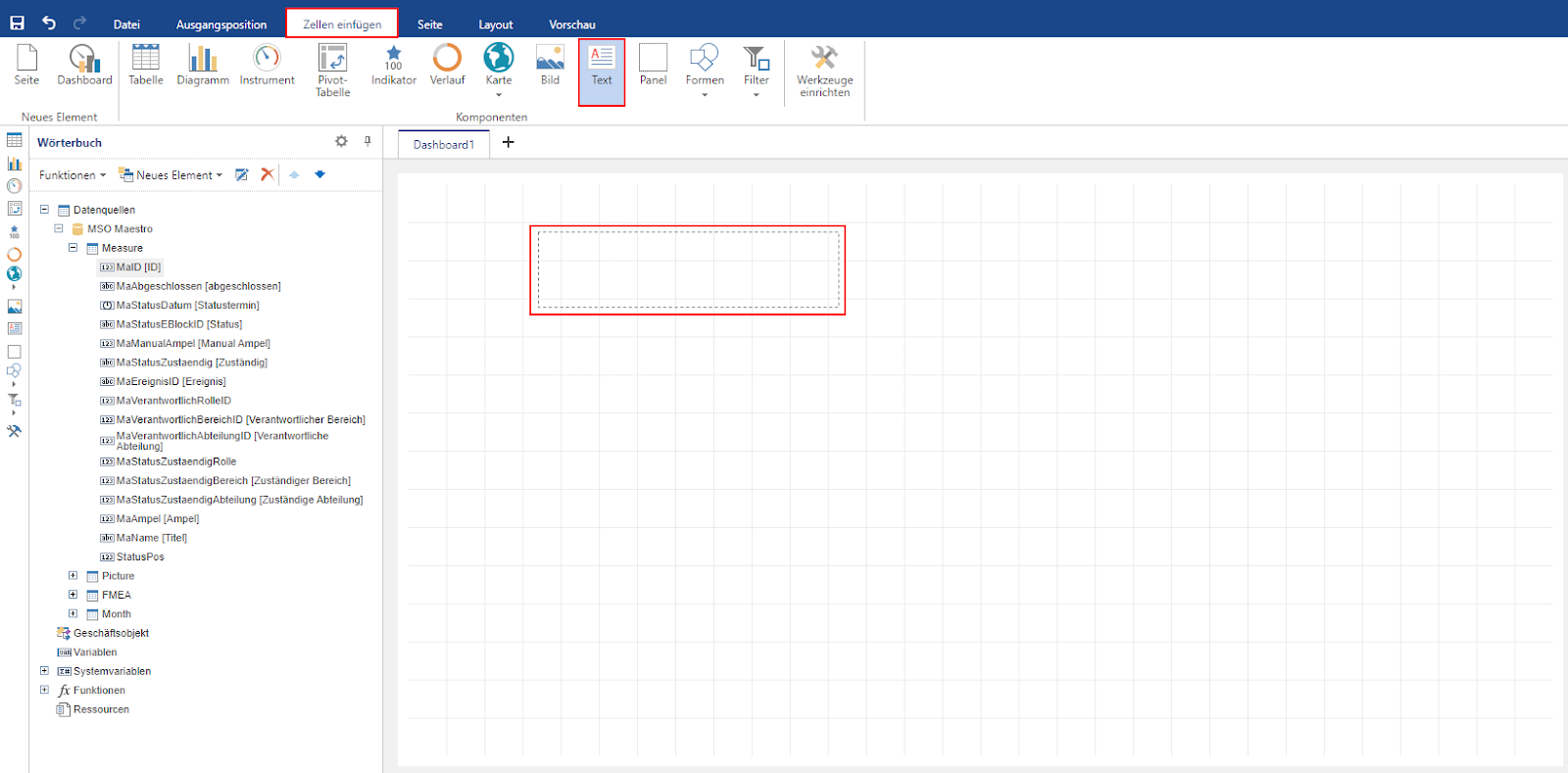Open the Neues Element dropdown
Viewport: 1568px width, 773px height.
(x=171, y=175)
